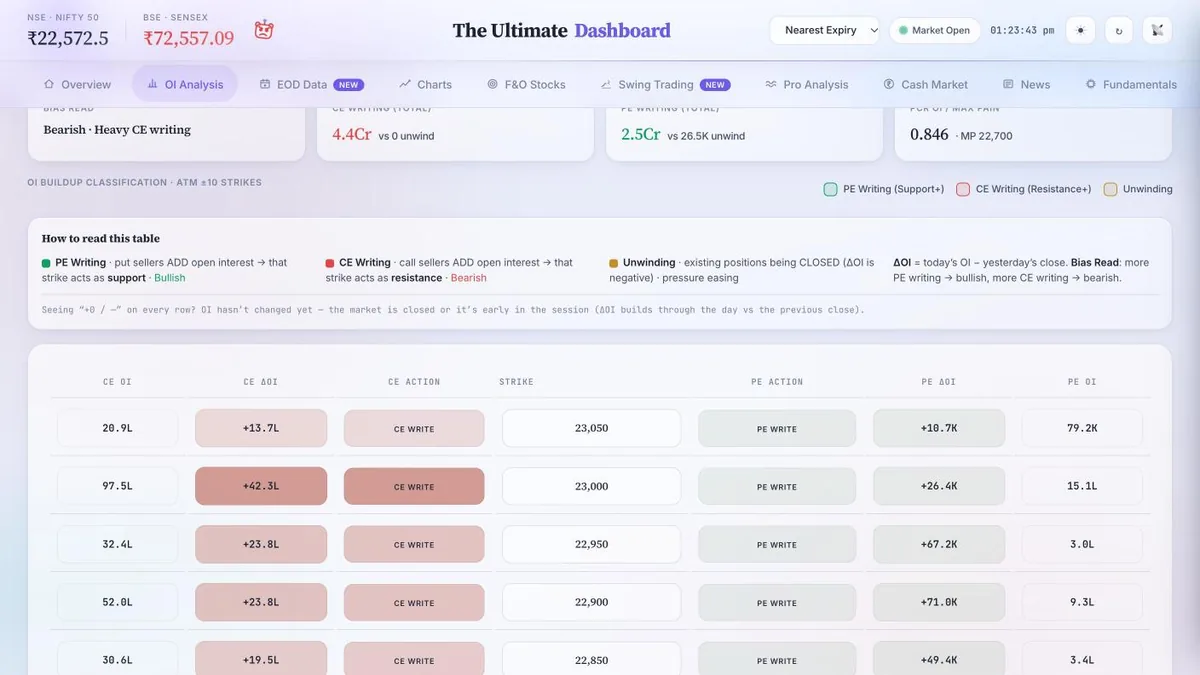This screenshot has height=675, width=1200.
Task: Click the NIFTY 50 price ₹22,572.5
Action: pos(68,38)
